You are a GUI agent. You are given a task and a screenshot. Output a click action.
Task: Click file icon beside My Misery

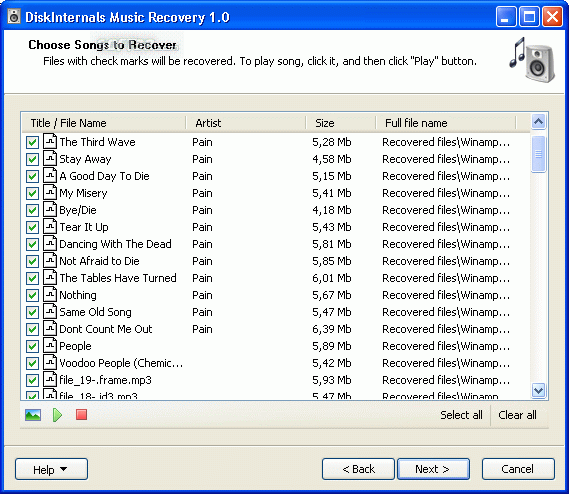click(50, 192)
